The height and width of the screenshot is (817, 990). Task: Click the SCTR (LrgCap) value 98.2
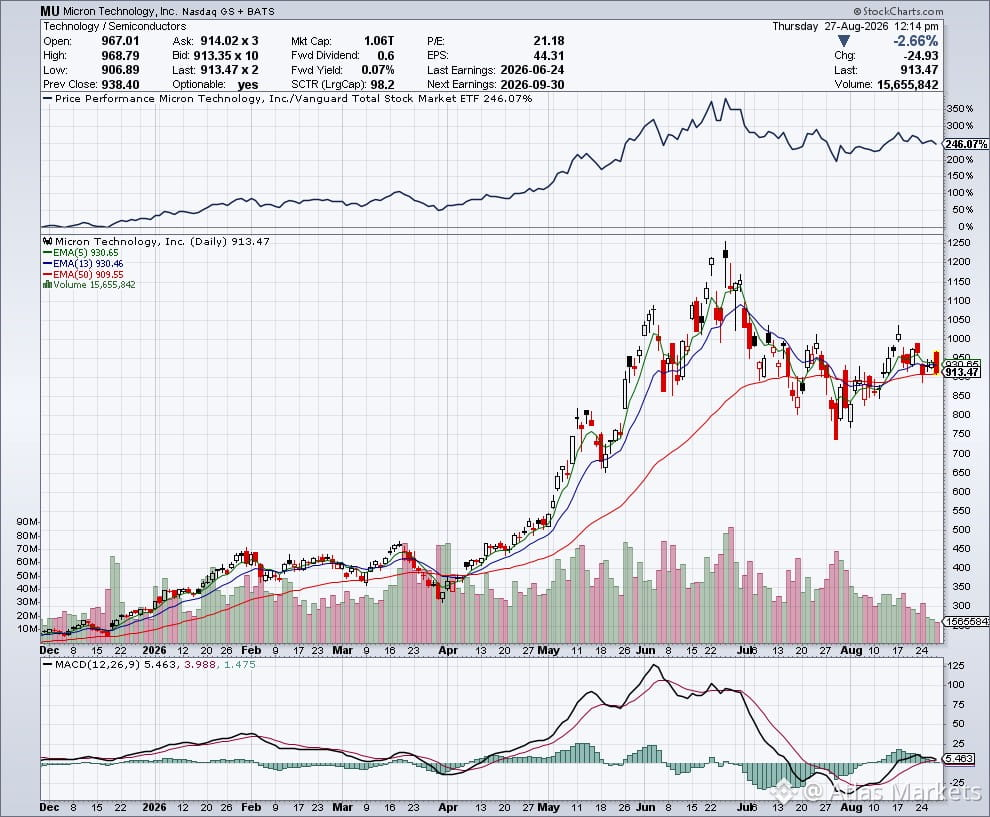coord(383,85)
